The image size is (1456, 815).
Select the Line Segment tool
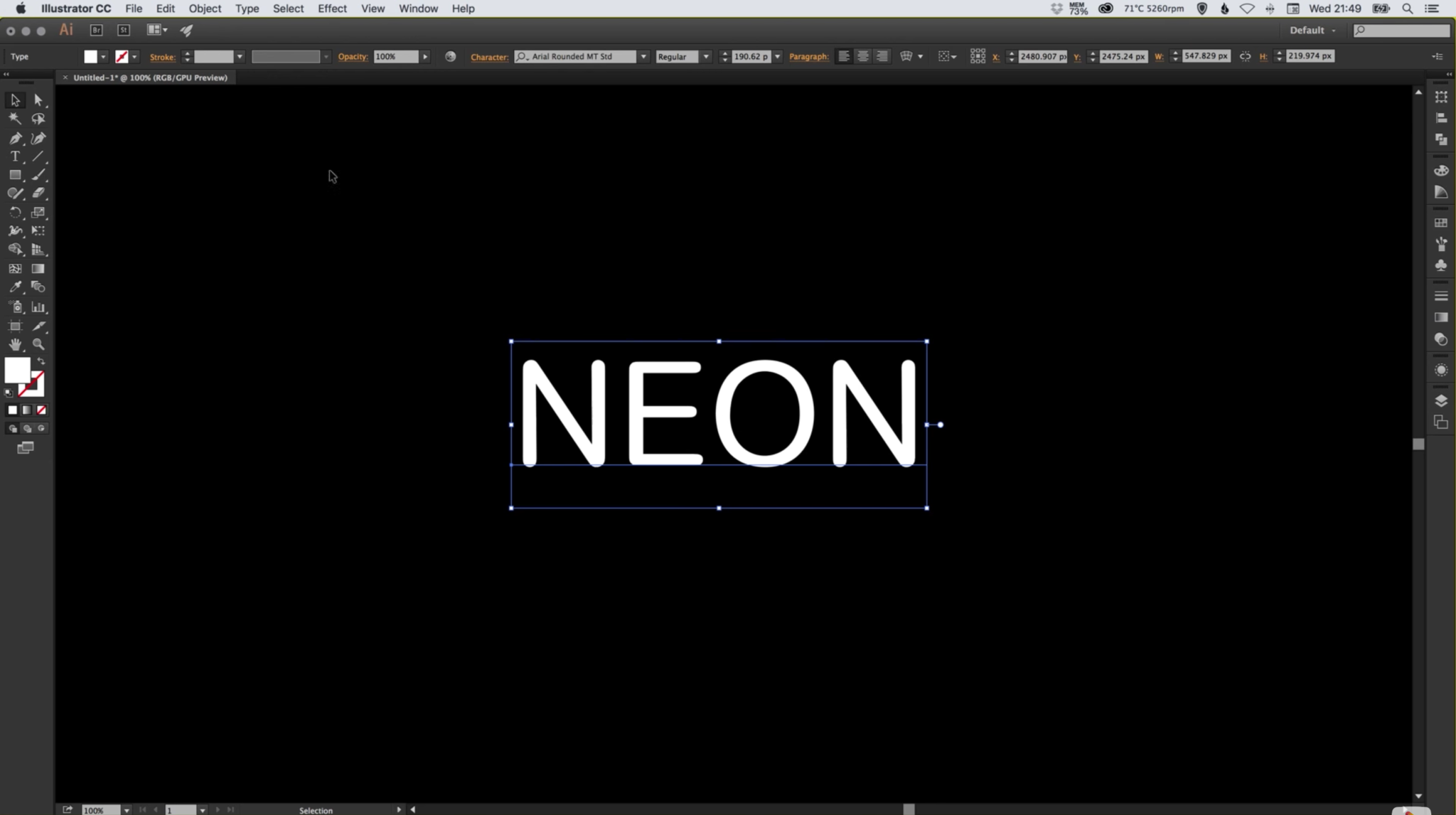pyautogui.click(x=38, y=156)
